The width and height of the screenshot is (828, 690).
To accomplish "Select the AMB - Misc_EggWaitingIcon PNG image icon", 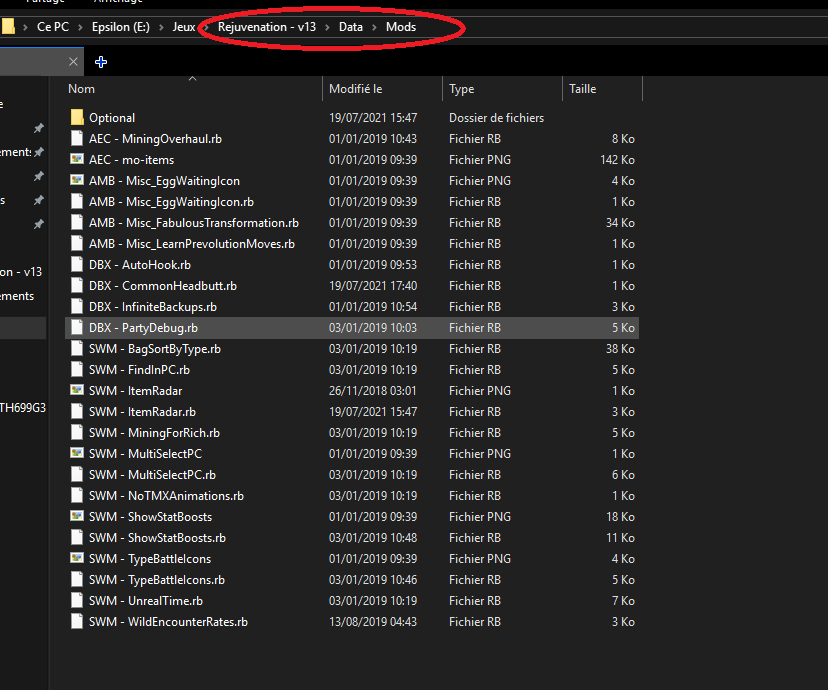I will tap(77, 180).
